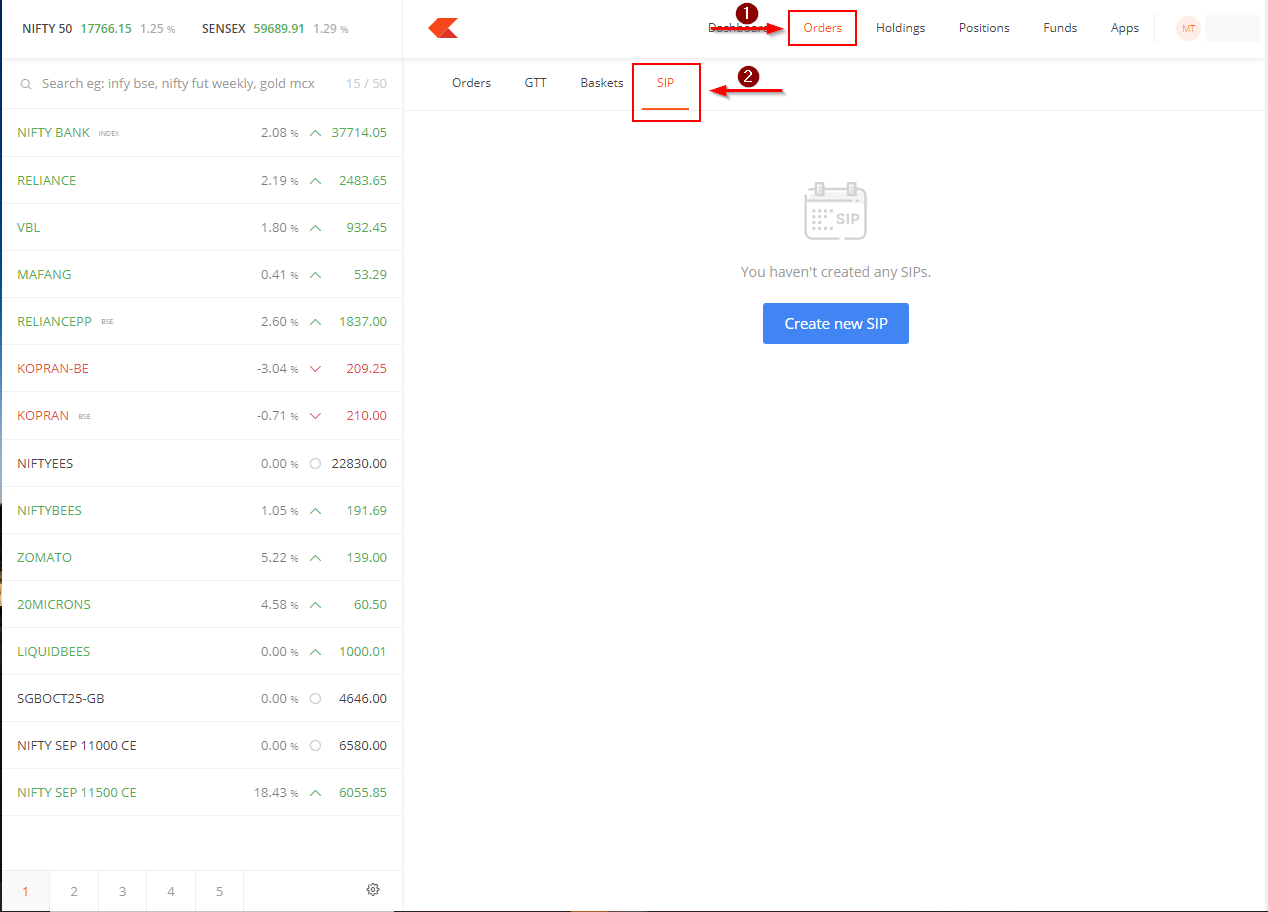Select VBL in the watchlist
Viewport: 1268px width, 912px height.
[202, 228]
